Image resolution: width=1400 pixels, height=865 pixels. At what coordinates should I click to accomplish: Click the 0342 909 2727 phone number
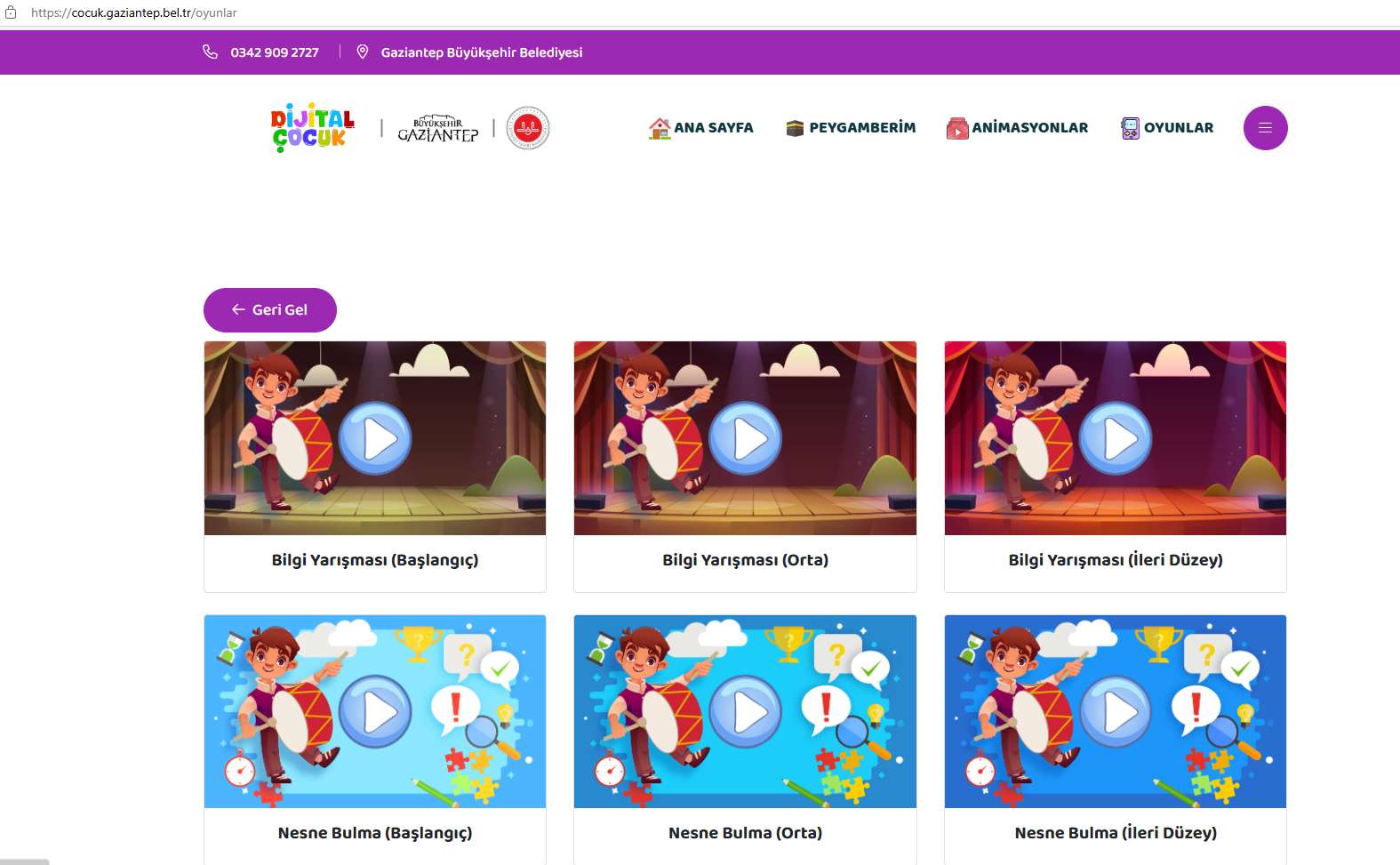pos(275,52)
